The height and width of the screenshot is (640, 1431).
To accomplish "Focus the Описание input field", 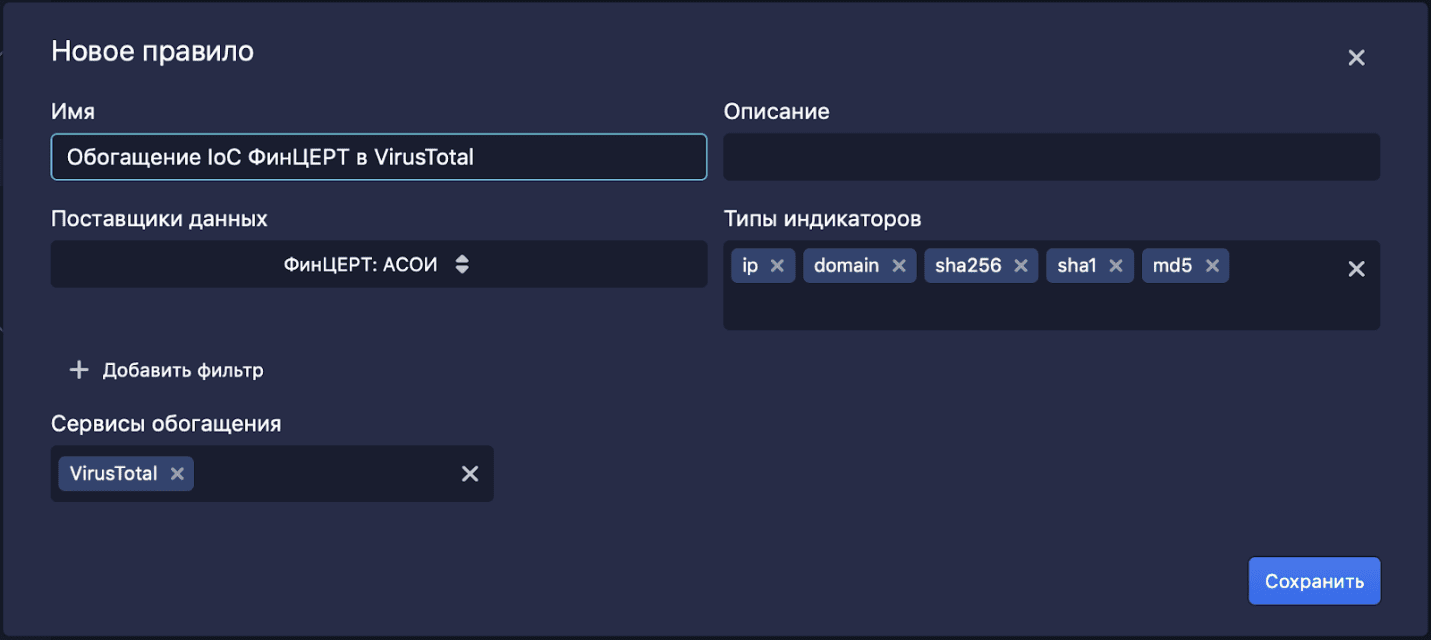I will pos(1051,157).
